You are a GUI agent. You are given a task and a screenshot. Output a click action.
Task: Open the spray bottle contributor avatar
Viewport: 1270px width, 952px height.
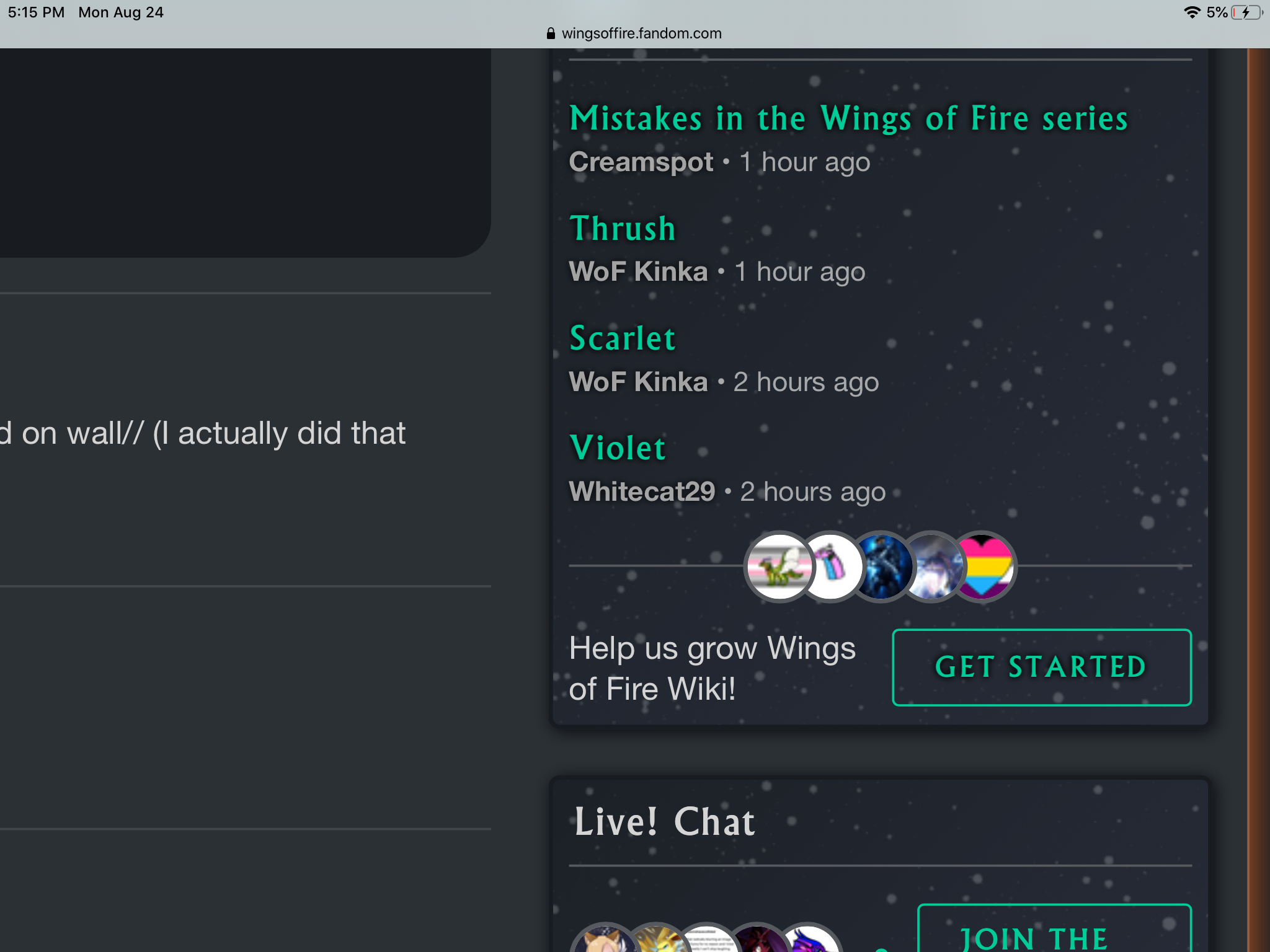click(x=830, y=566)
